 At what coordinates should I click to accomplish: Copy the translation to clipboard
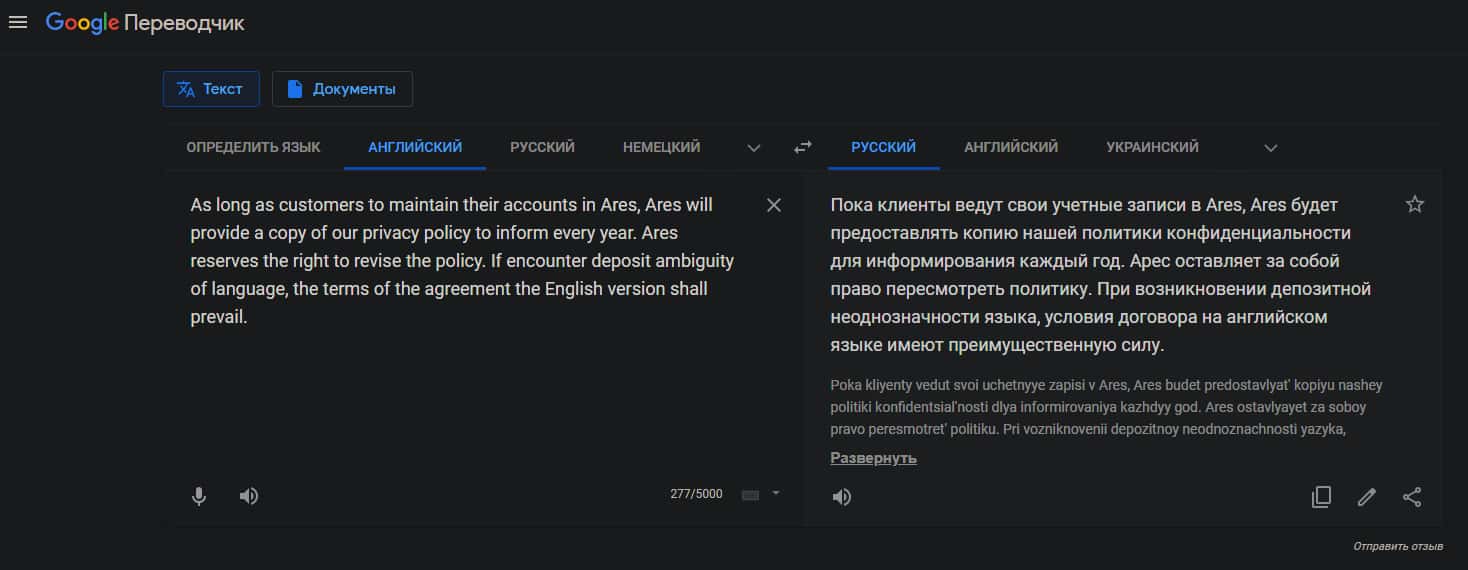[1321, 497]
